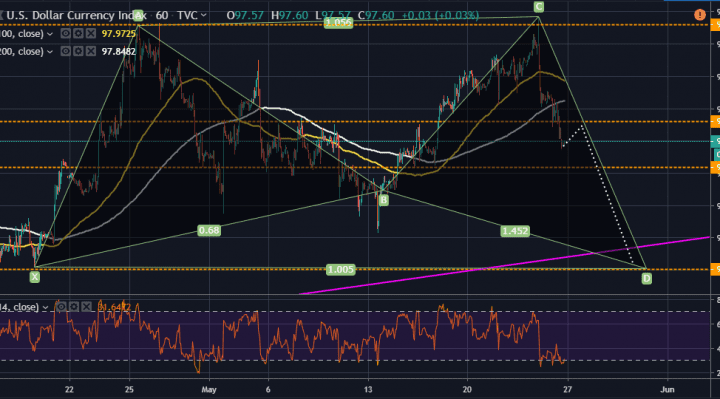Expand the RSI indicator dropdown arrow
720x399 pixels.
pyautogui.click(x=45, y=307)
